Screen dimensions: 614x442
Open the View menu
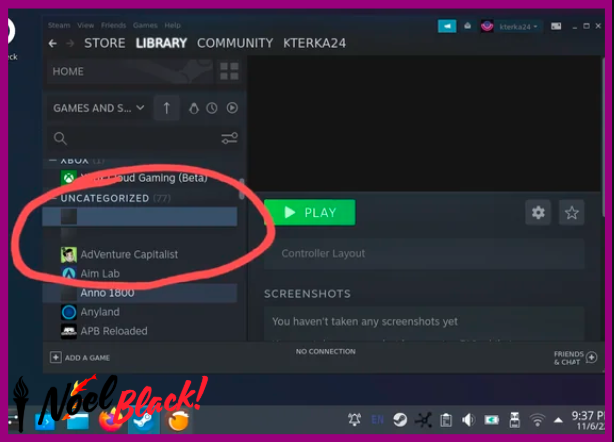(x=85, y=25)
